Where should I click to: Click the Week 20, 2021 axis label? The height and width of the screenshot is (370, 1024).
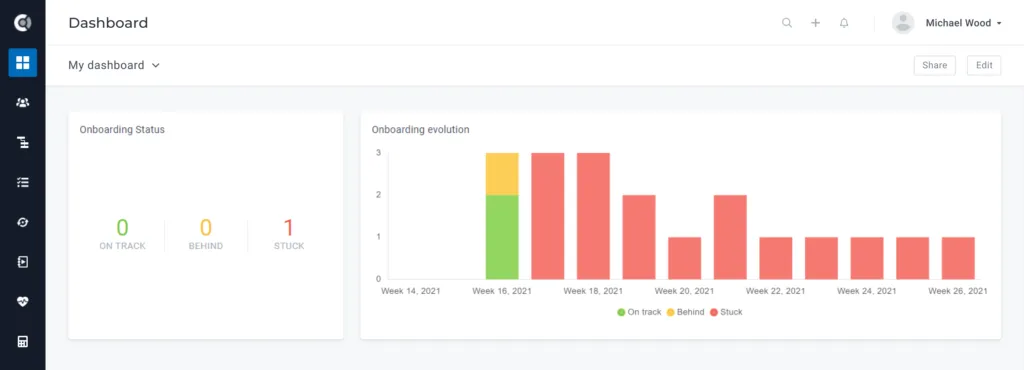point(684,291)
